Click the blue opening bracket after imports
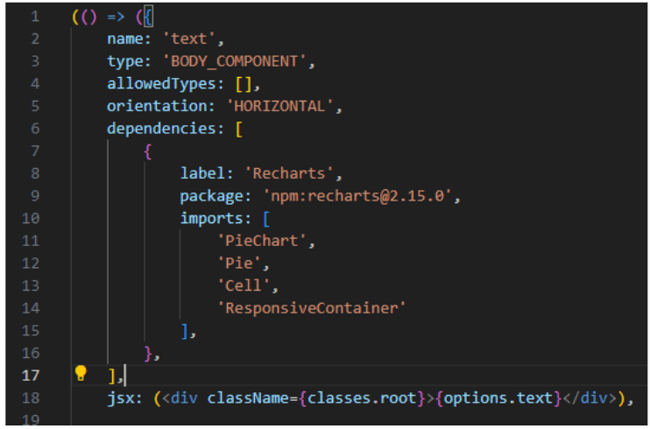Image resolution: width=650 pixels, height=429 pixels. (267, 219)
